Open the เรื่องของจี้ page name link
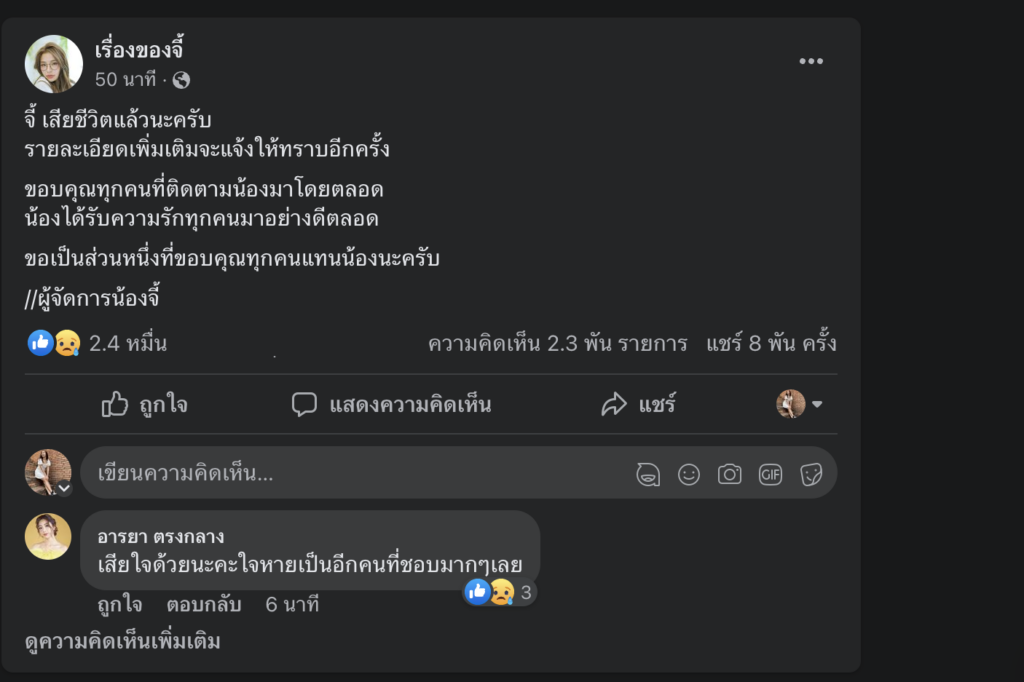The image size is (1024, 682). [139, 50]
